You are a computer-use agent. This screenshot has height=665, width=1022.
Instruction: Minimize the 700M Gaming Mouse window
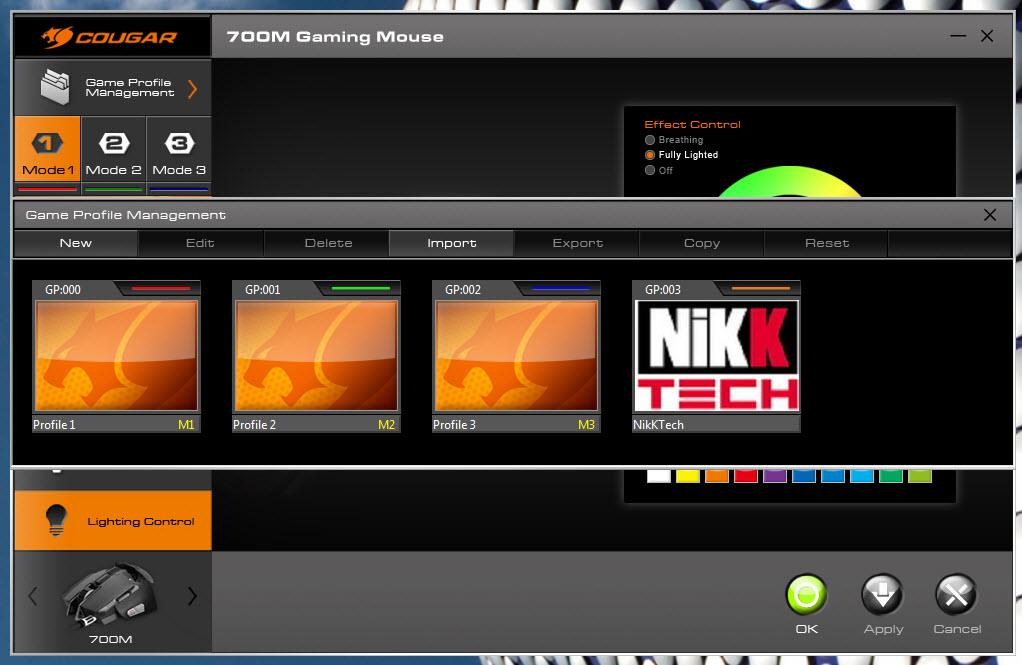[958, 37]
